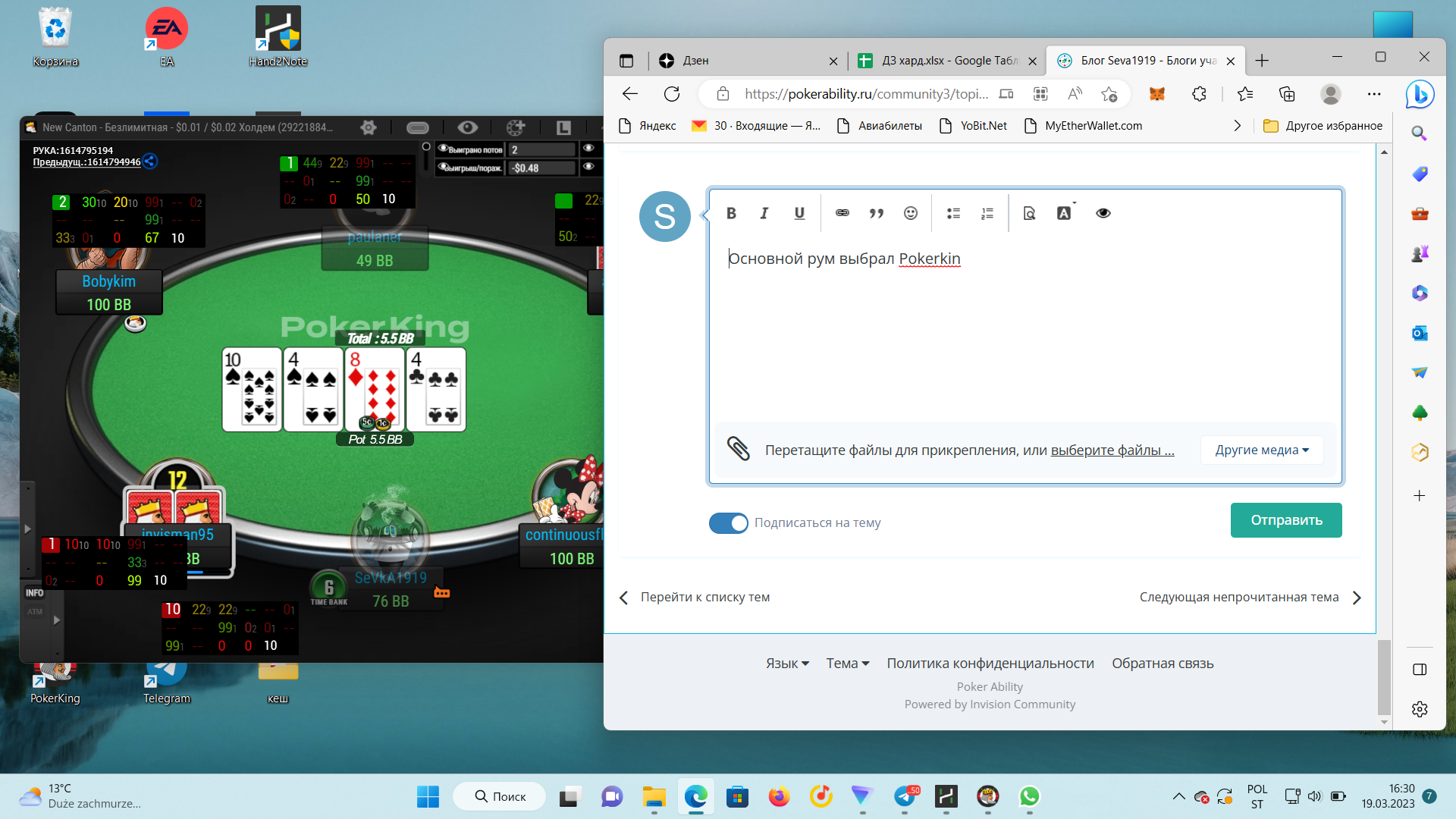Open new browser tab with plus button
Screen dimensions: 1456x819
(1262, 61)
